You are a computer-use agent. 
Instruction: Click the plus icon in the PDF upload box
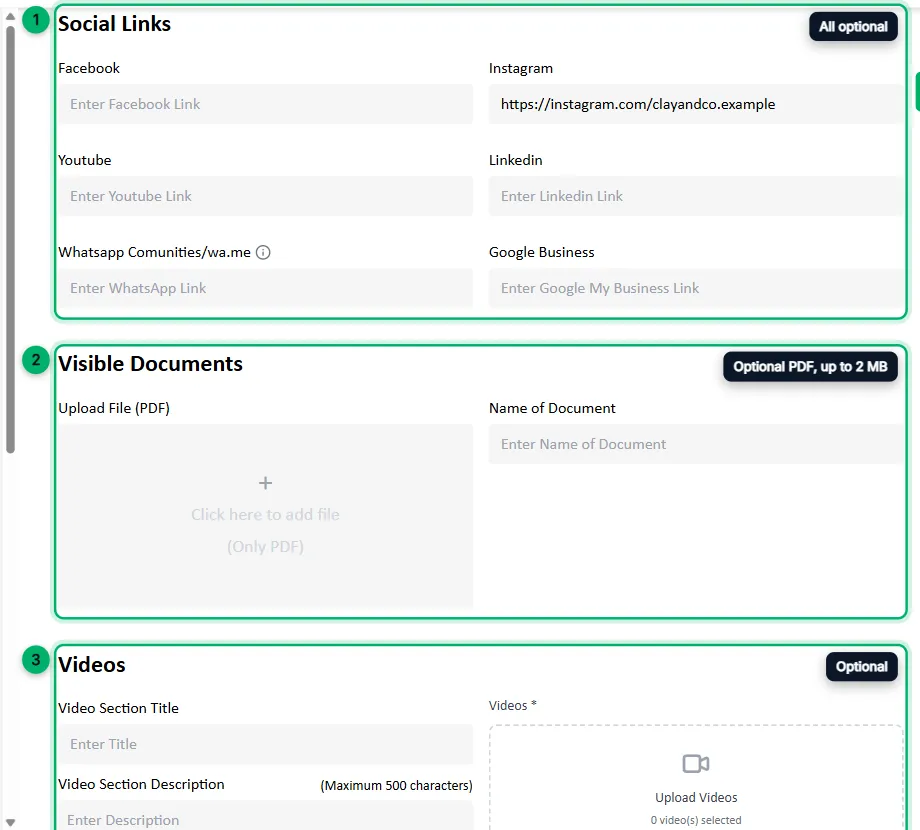[x=265, y=483]
